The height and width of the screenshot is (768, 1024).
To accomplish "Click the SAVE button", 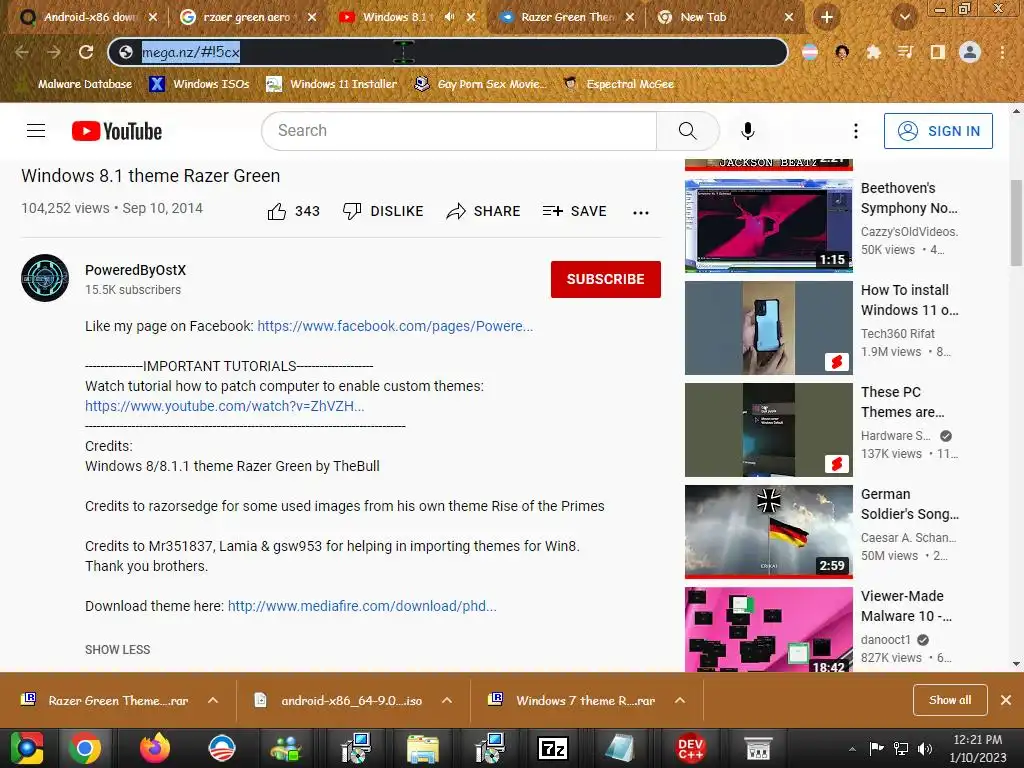I will [575, 211].
